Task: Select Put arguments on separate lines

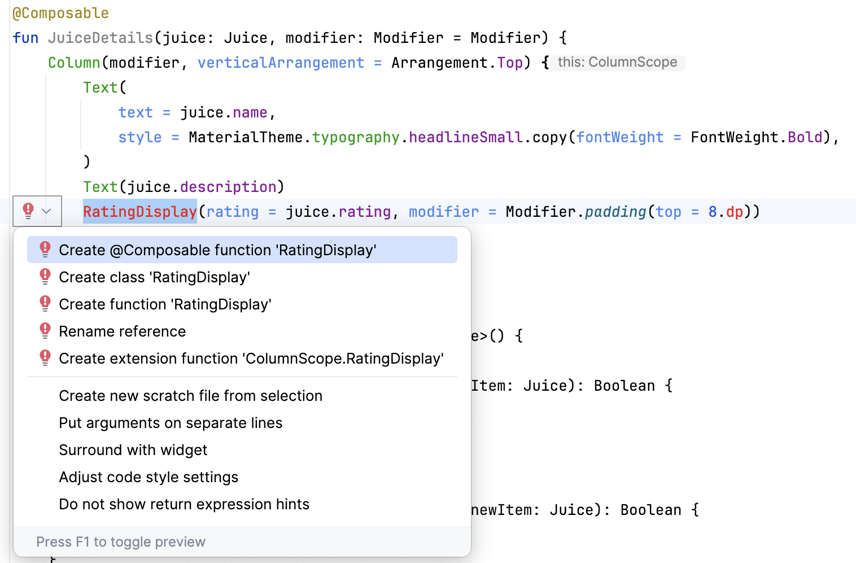Action: pos(170,423)
